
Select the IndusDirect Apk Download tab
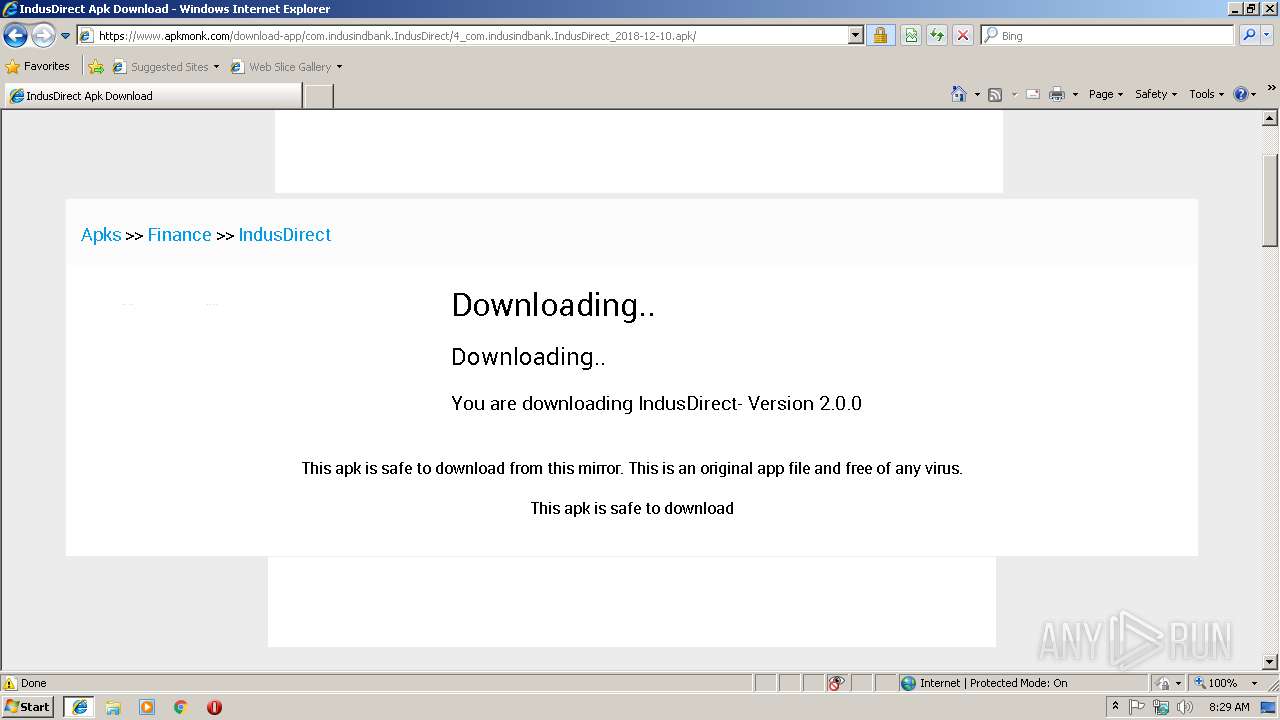(x=153, y=96)
